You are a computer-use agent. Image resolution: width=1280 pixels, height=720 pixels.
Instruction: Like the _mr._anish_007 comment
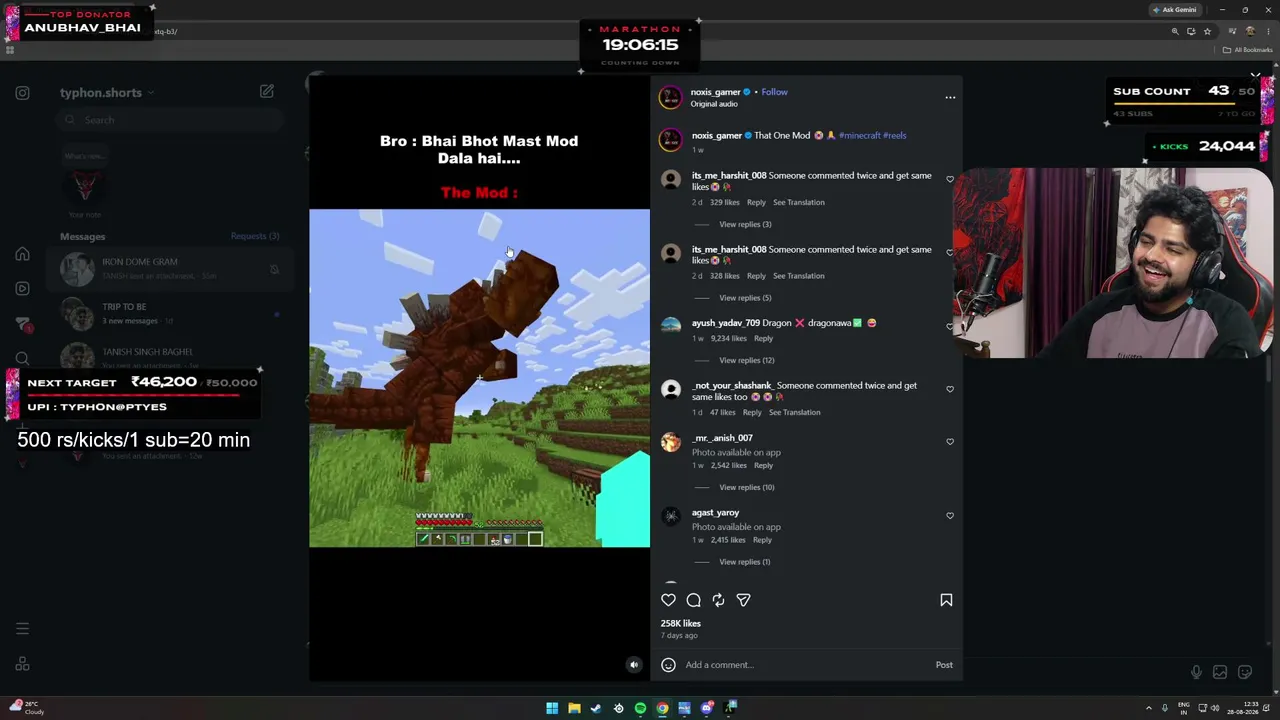coord(950,441)
